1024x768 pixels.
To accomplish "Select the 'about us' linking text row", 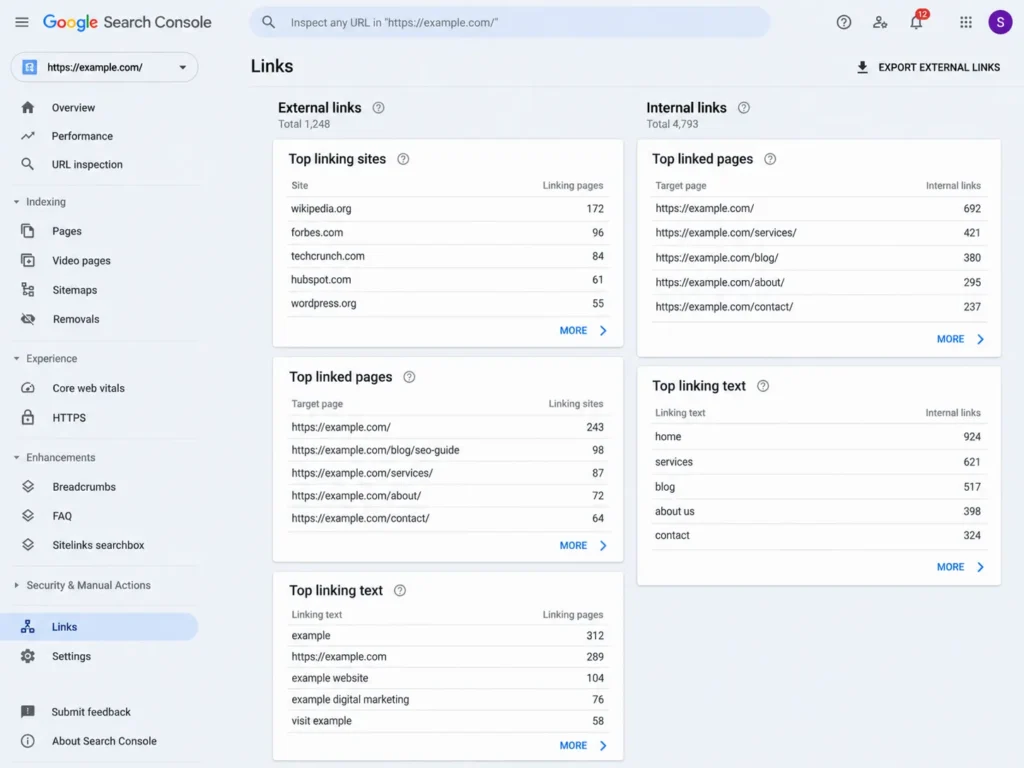I will pyautogui.click(x=819, y=511).
